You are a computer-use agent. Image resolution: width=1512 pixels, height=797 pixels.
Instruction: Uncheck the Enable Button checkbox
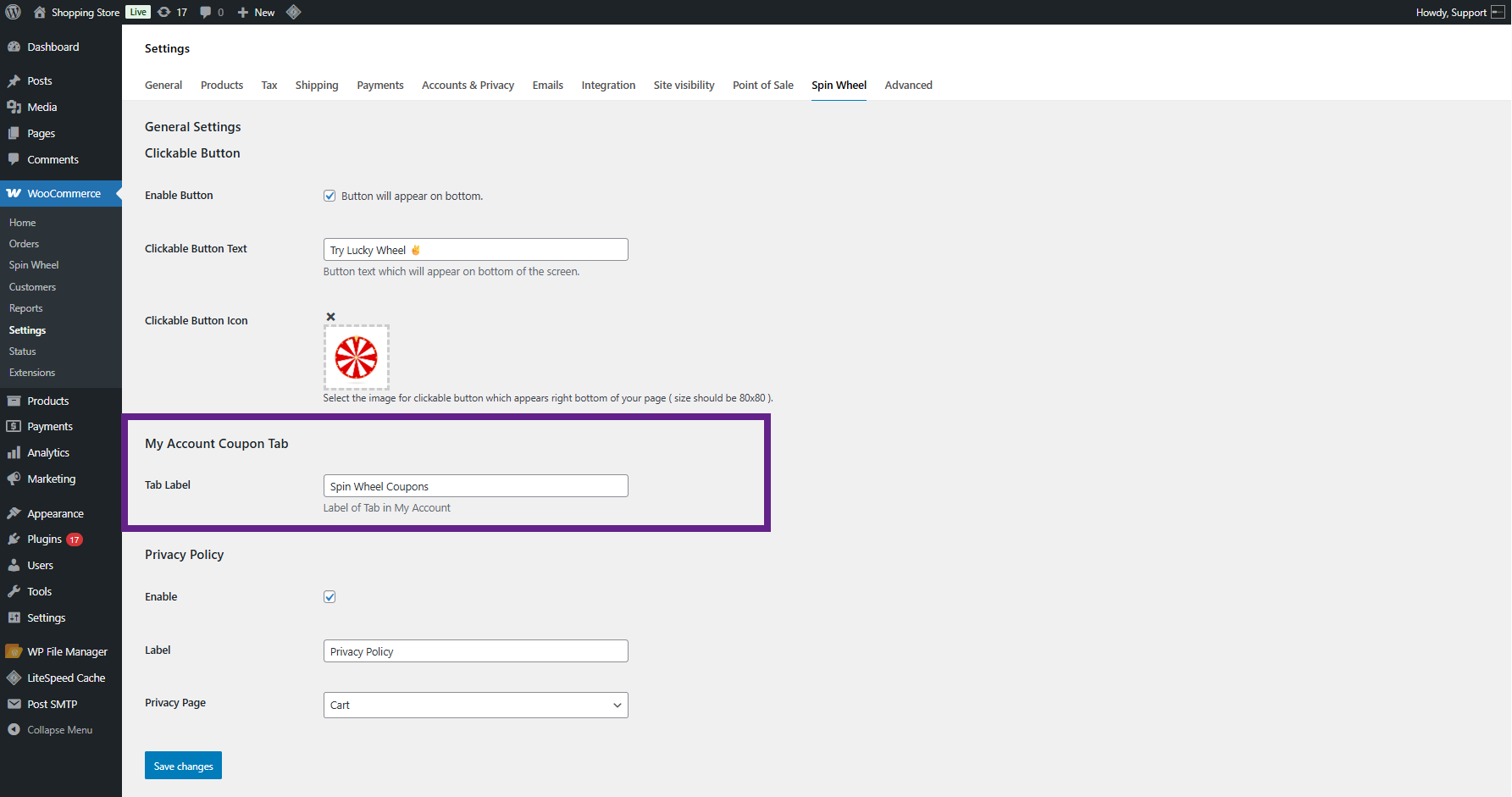point(330,196)
